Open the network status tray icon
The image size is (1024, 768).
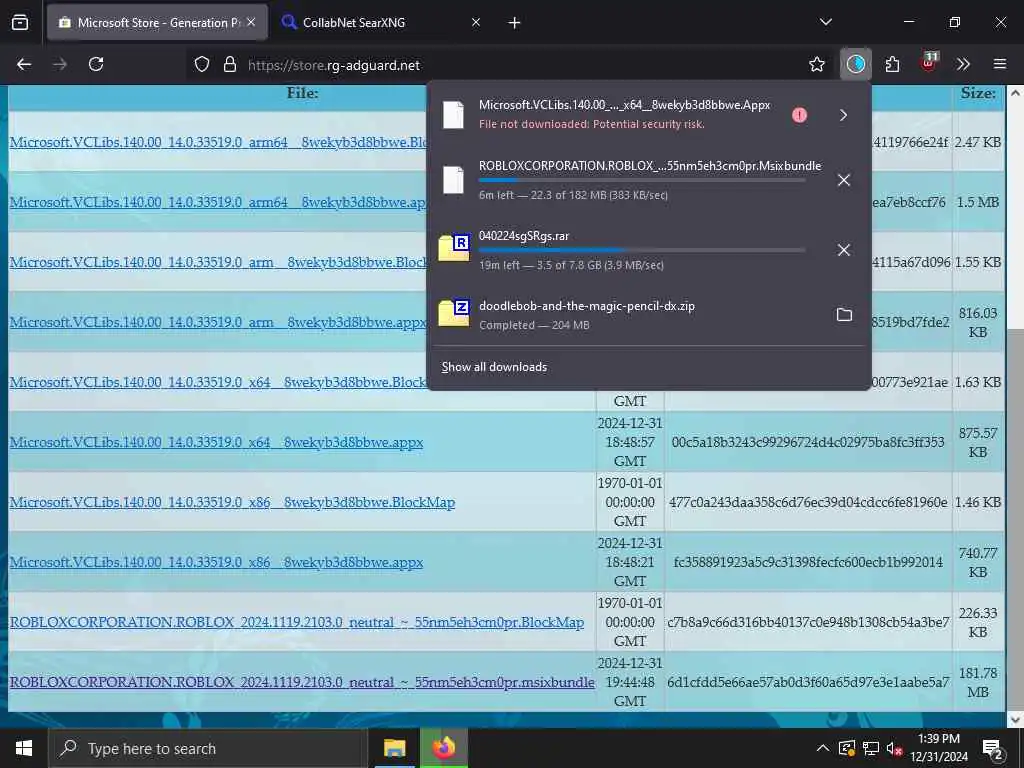(871, 748)
